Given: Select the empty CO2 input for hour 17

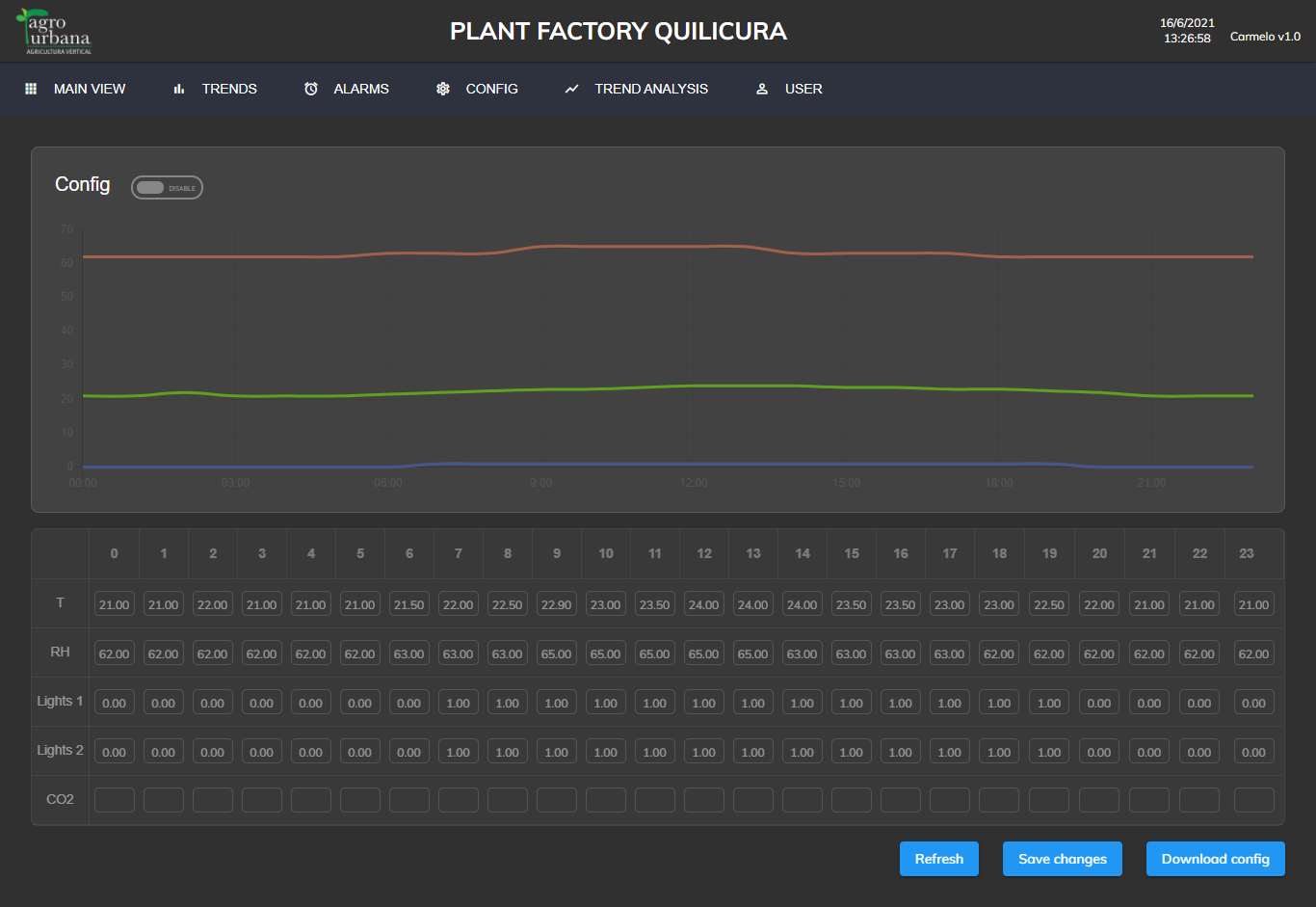Looking at the screenshot, I should click(x=950, y=800).
